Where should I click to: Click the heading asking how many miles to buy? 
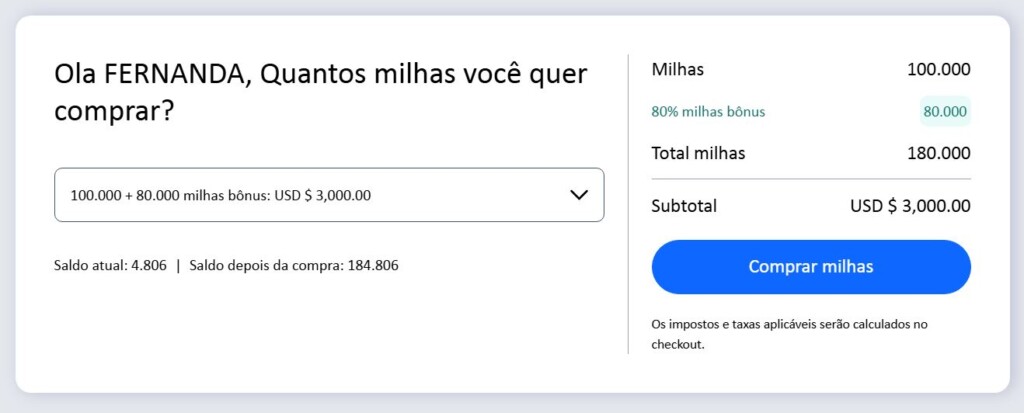point(320,91)
